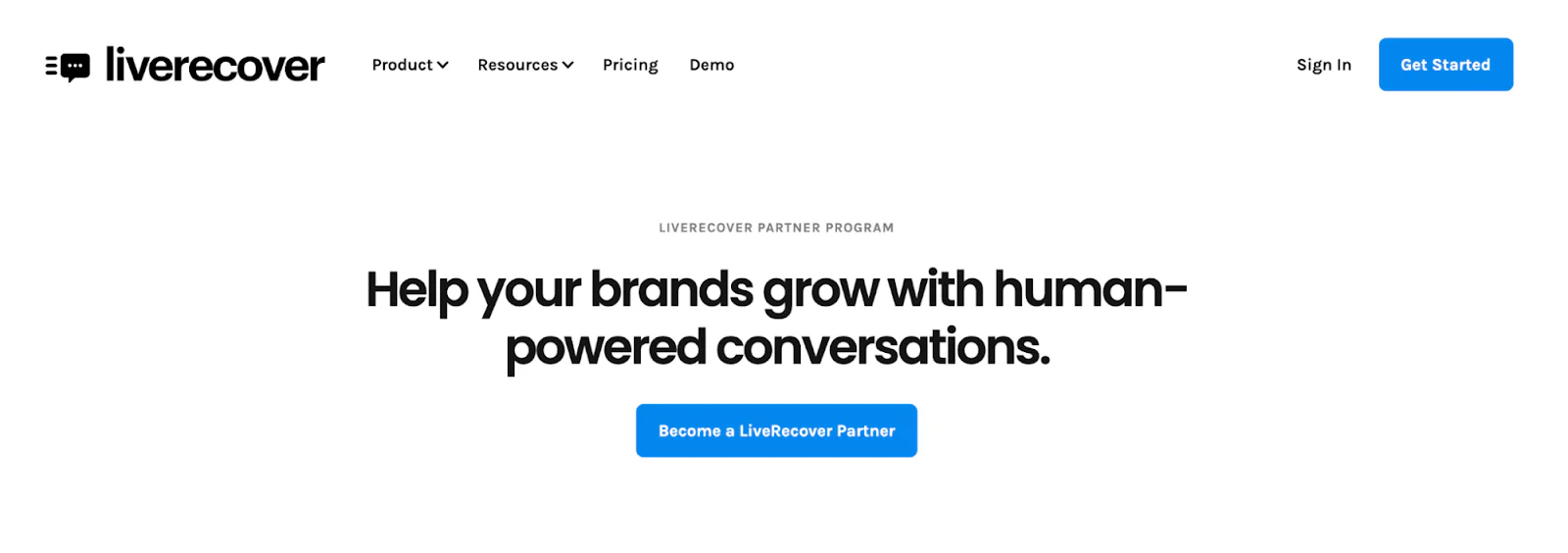1568x553 pixels.
Task: Go to the Pricing page
Action: (x=630, y=65)
